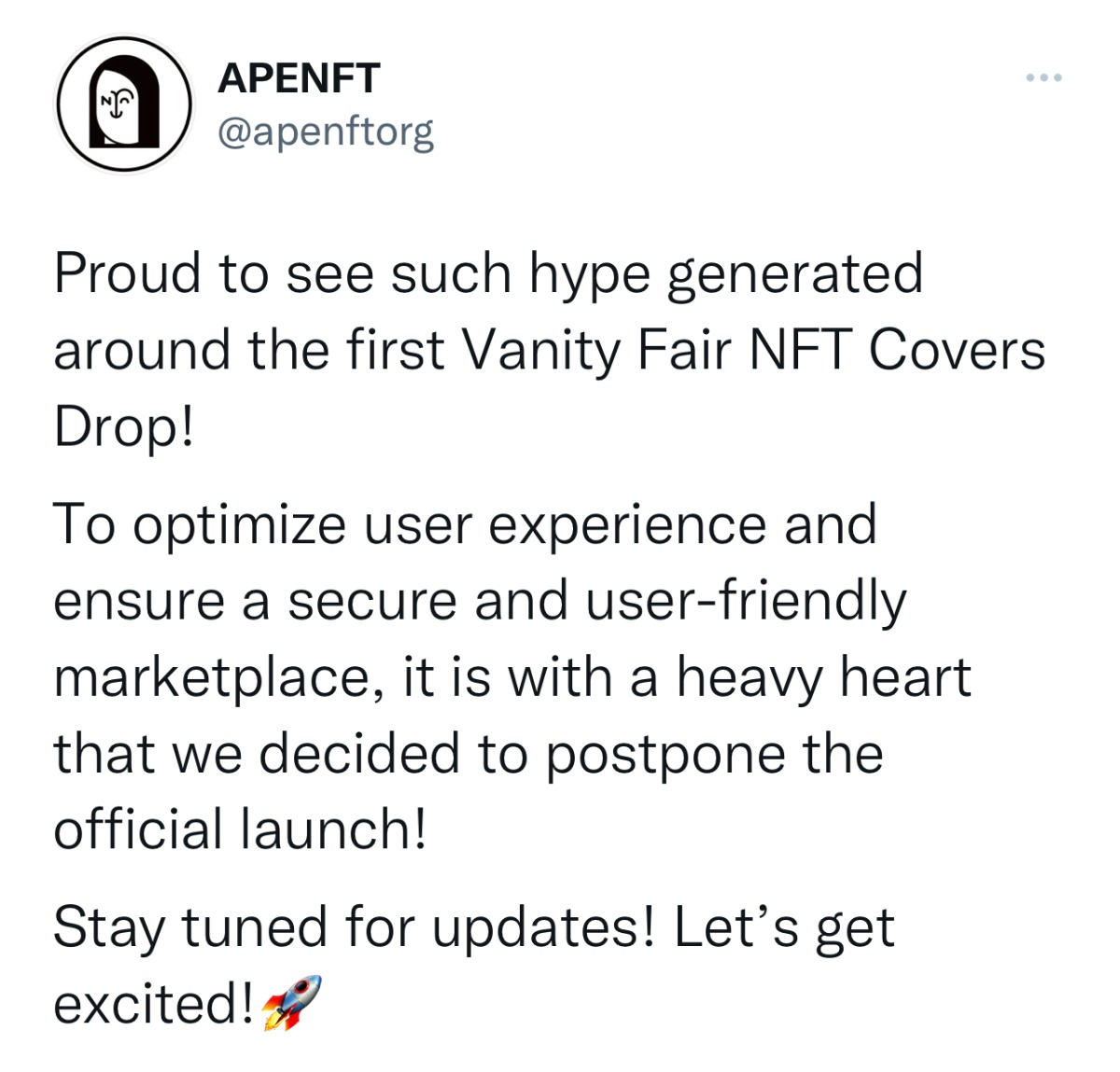Click the words "official launch!"
Image resolution: width=1120 pixels, height=1072 pixels.
click(x=240, y=829)
